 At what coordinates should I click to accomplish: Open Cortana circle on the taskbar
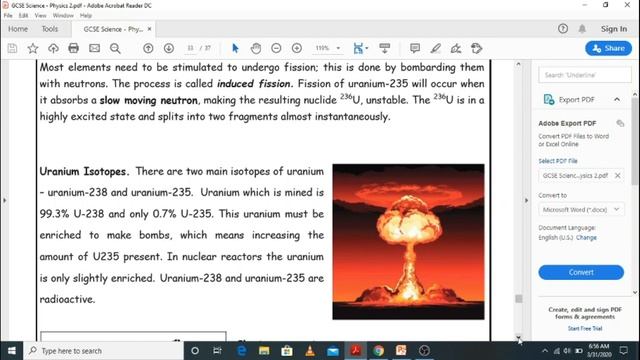pyautogui.click(x=195, y=351)
